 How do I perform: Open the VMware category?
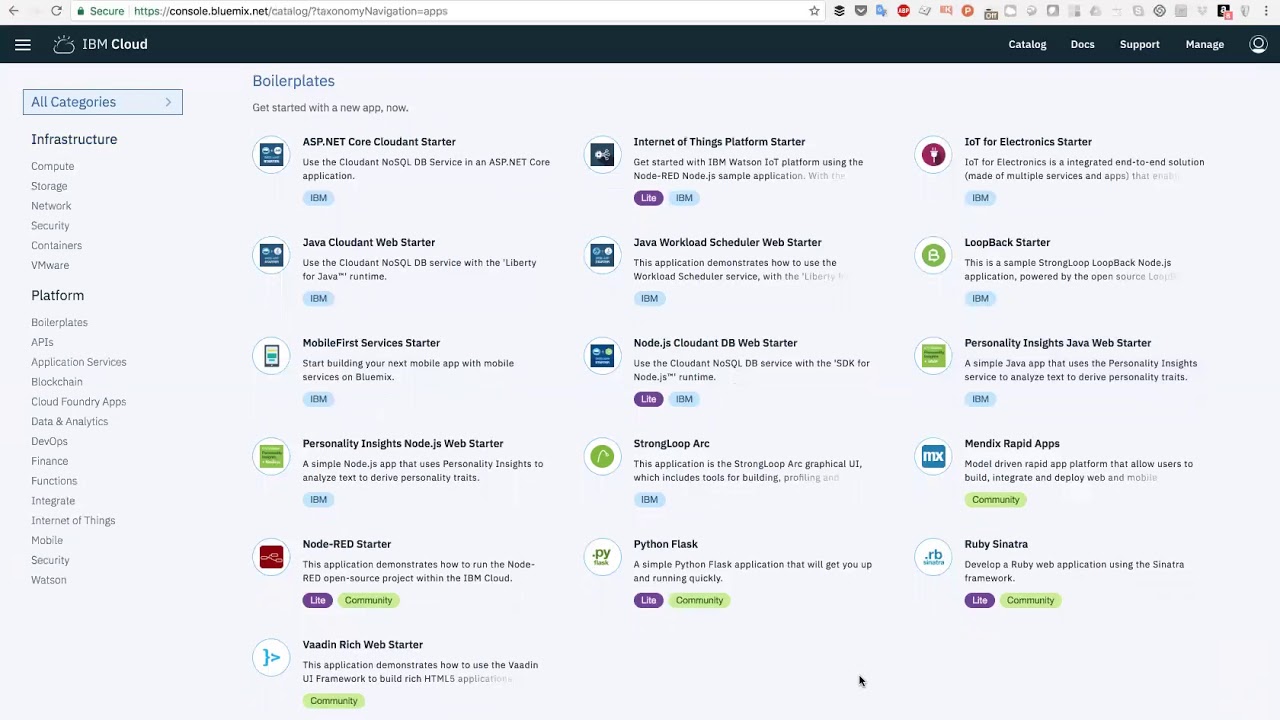pyautogui.click(x=50, y=265)
